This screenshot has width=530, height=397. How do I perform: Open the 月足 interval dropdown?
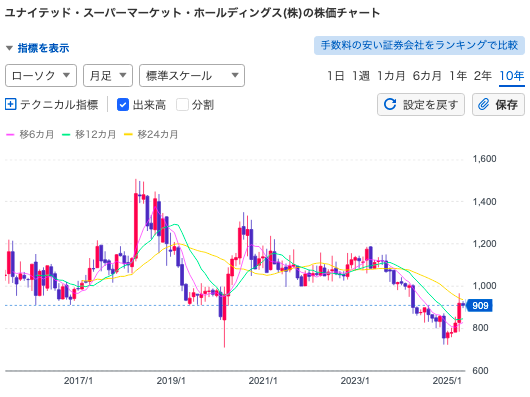point(108,76)
